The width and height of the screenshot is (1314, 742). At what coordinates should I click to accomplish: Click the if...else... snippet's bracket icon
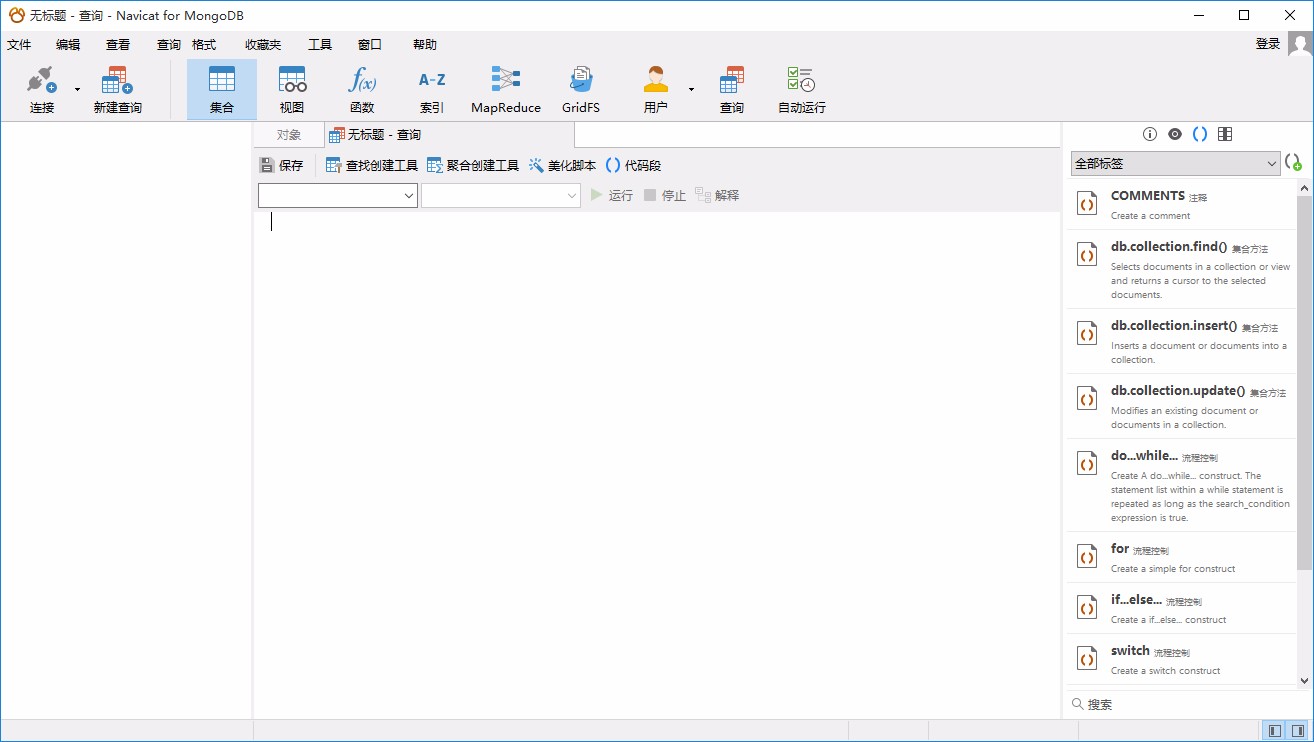pyautogui.click(x=1087, y=607)
